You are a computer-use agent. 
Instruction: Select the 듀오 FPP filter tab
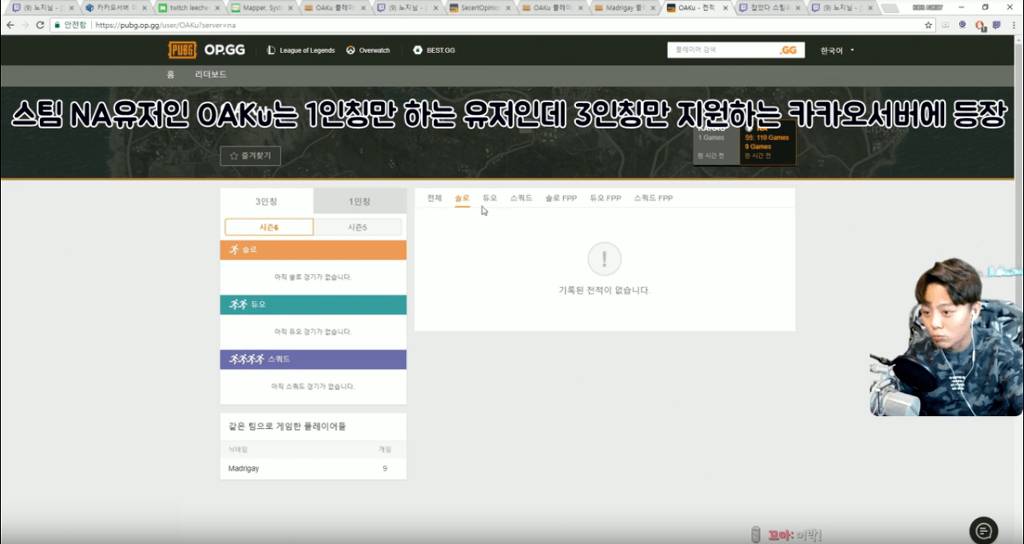coord(605,198)
